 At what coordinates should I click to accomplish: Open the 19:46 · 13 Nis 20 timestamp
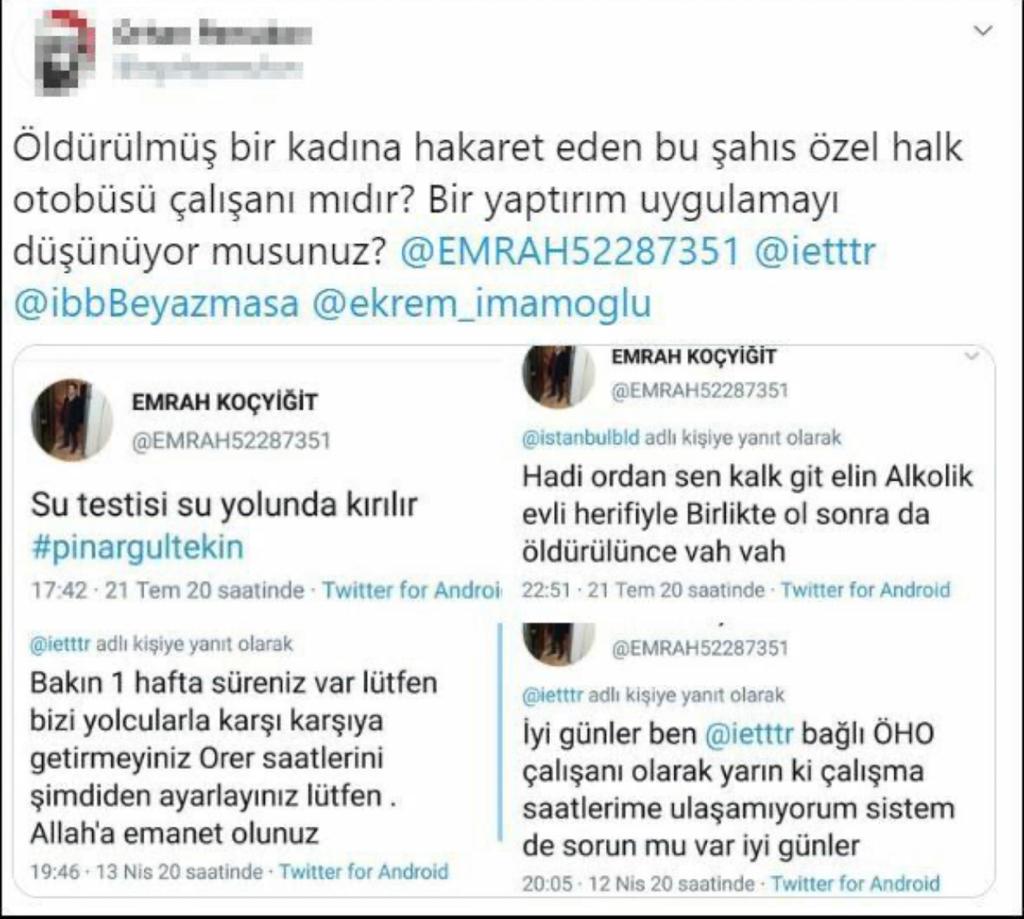[147, 872]
